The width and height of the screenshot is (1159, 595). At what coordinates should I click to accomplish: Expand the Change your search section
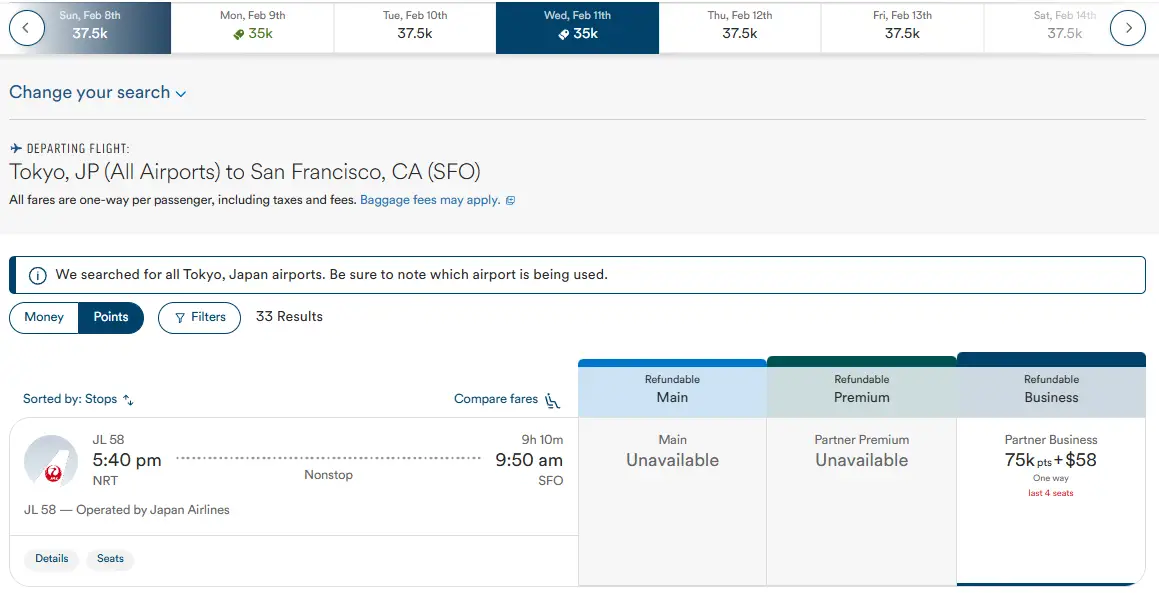tap(97, 93)
